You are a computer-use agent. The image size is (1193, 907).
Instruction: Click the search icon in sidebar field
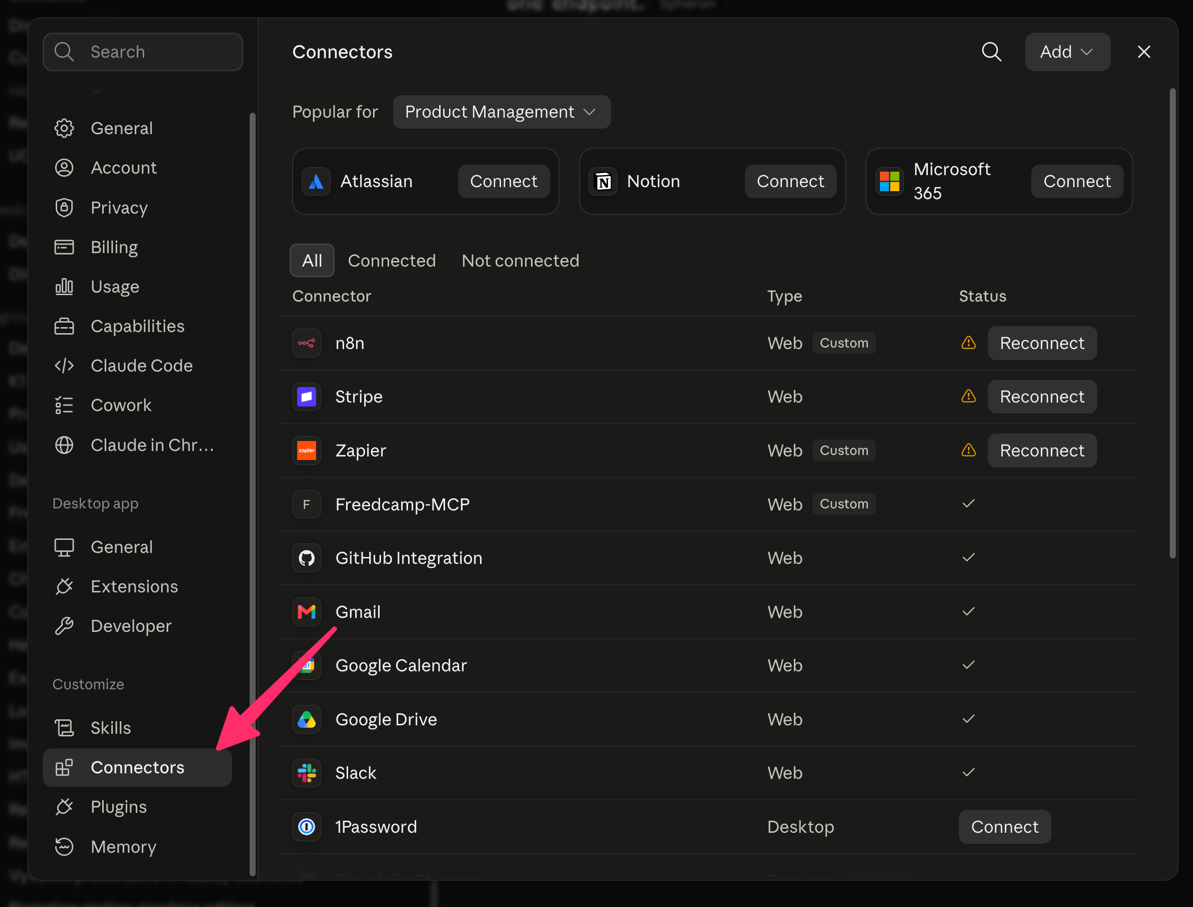coord(65,52)
